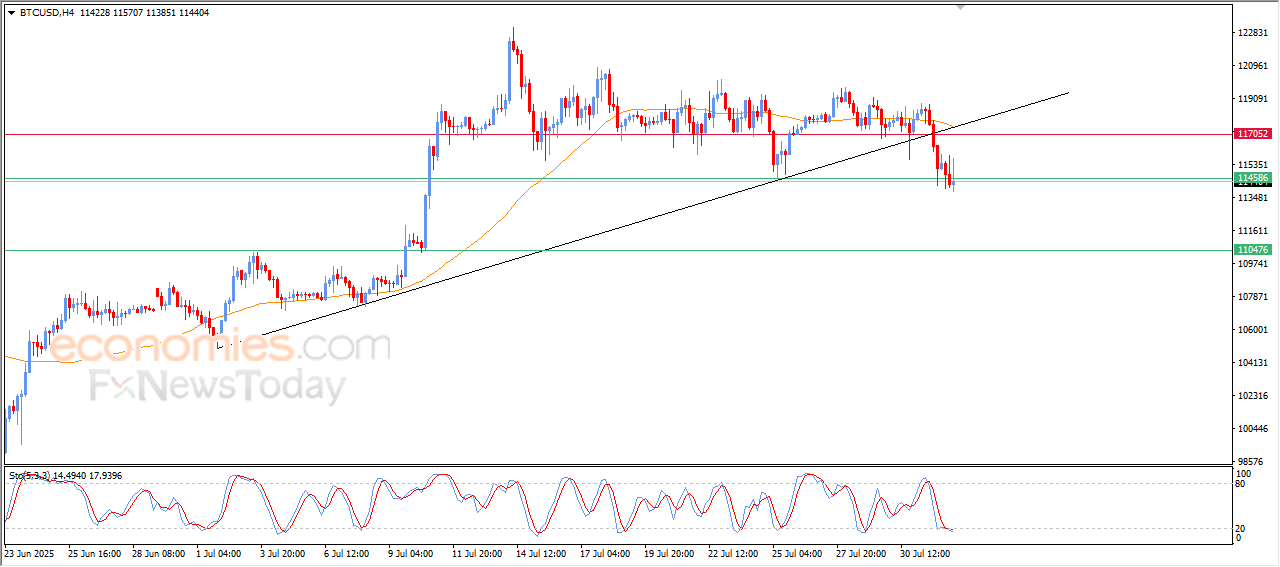Click the 17 Jul 04:00 time label

[x=607, y=553]
